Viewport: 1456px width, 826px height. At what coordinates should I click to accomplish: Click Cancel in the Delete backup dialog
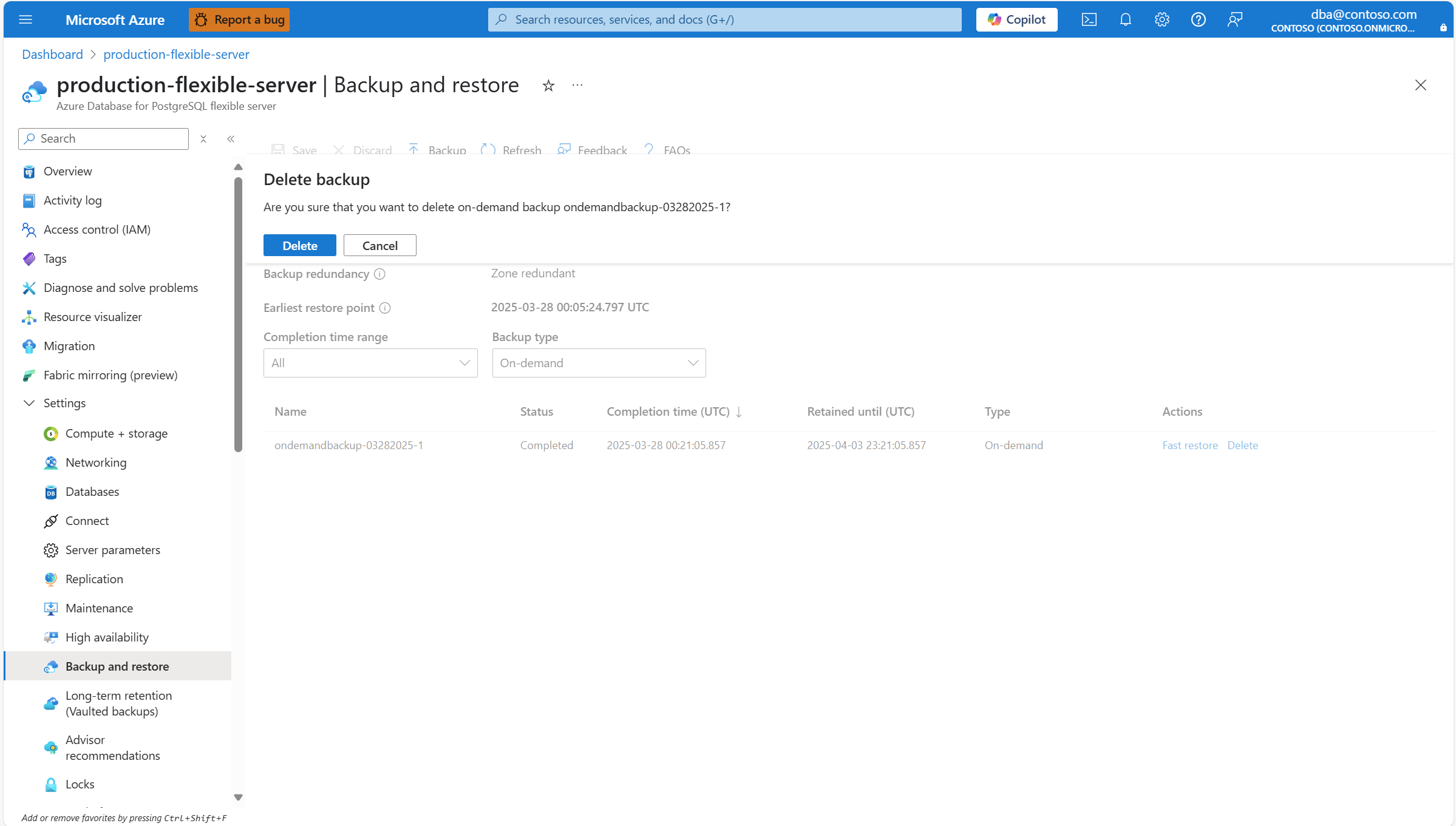pos(379,245)
